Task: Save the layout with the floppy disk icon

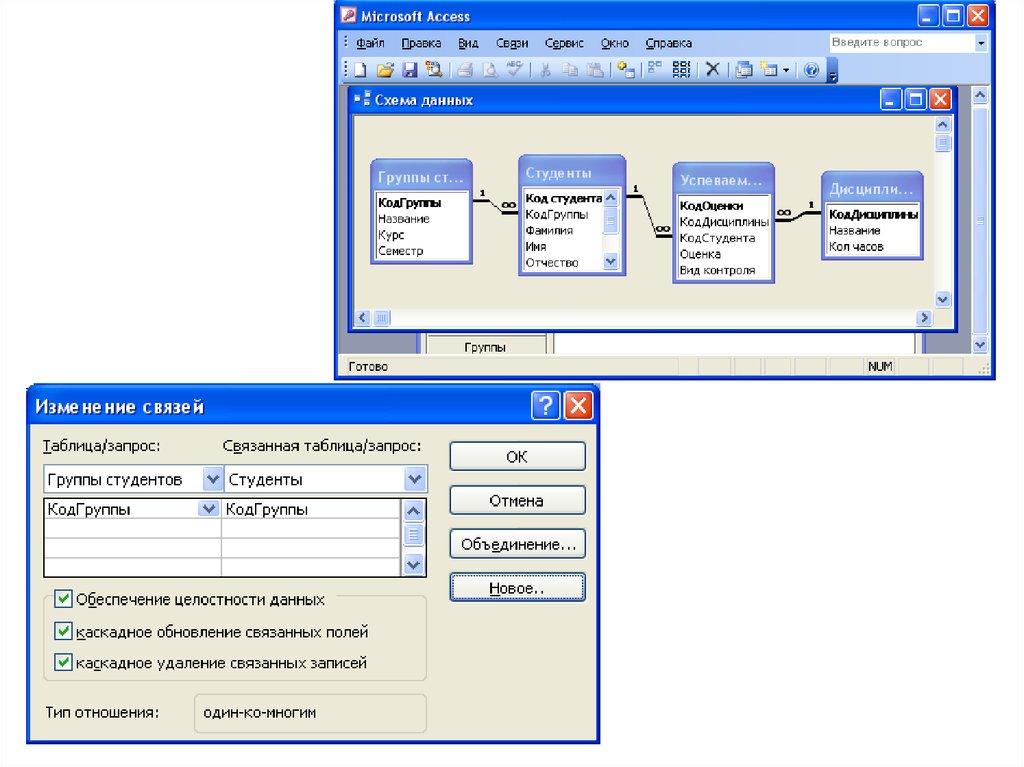Action: [409, 70]
